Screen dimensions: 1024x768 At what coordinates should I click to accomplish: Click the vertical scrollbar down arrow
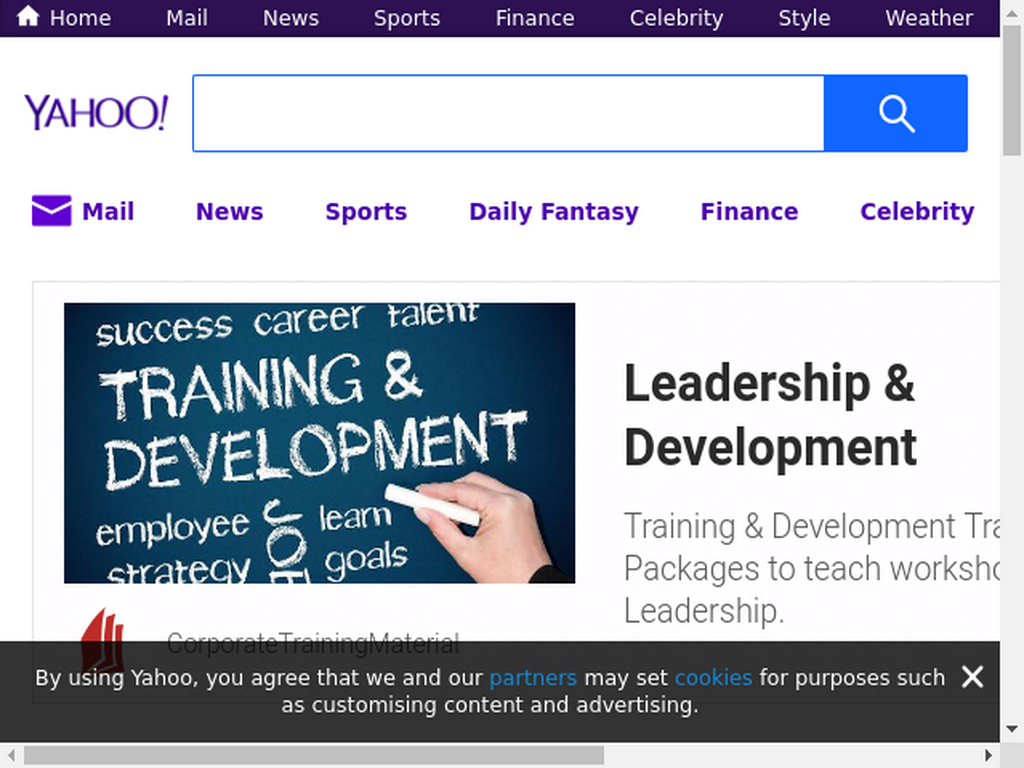coord(1012,729)
